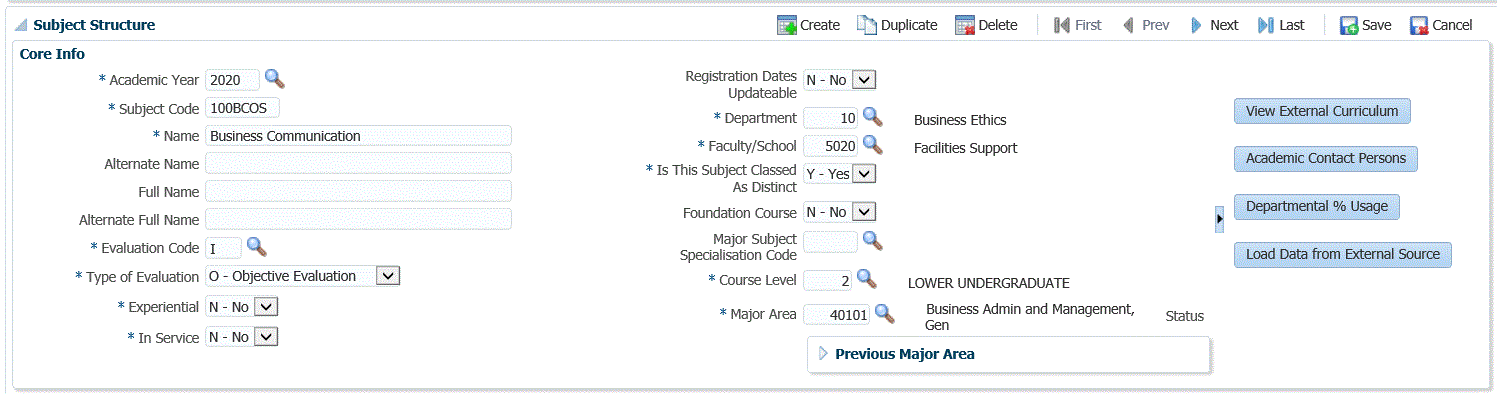This screenshot has height=394, width=1497.
Task: Go to Next record arrow
Action: point(1196,25)
